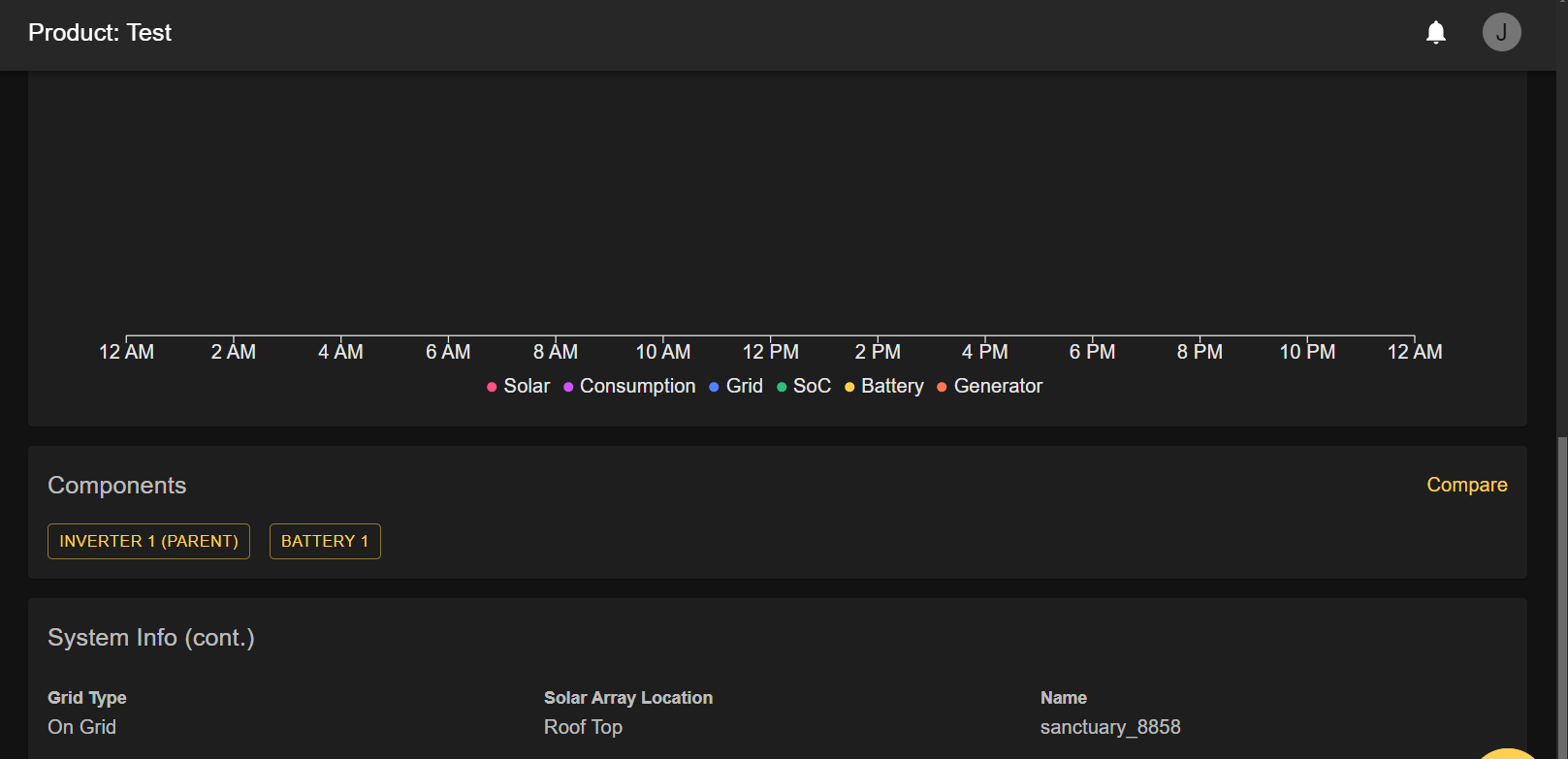Toggle the Solar series in legend

(518, 386)
